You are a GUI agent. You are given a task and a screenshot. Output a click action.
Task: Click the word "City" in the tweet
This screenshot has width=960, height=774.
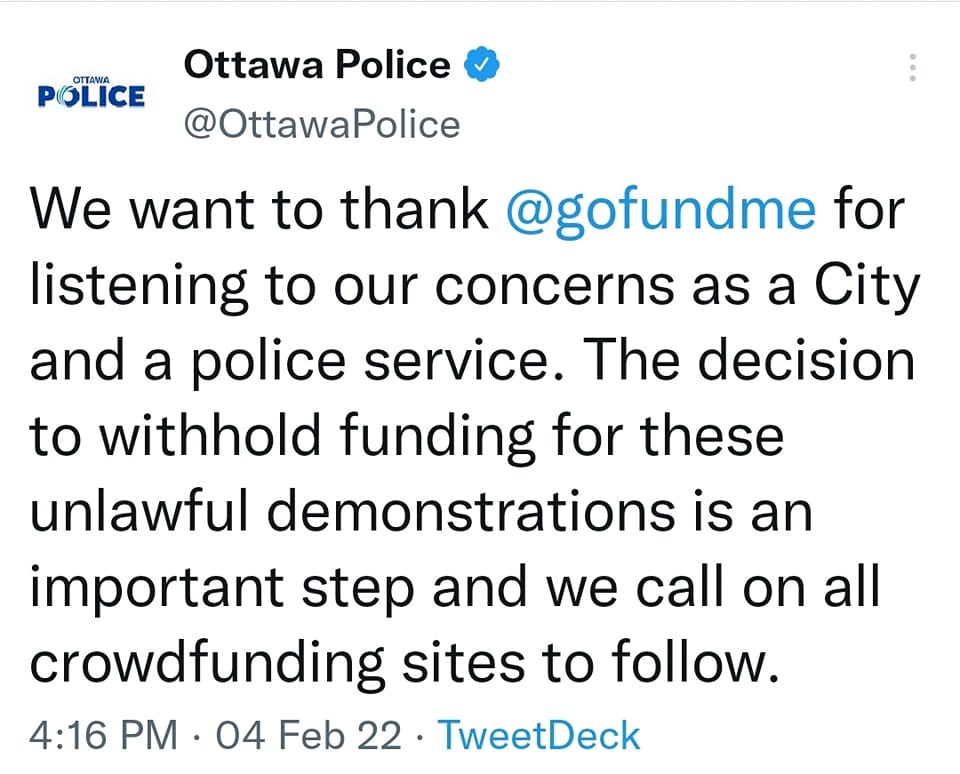868,287
